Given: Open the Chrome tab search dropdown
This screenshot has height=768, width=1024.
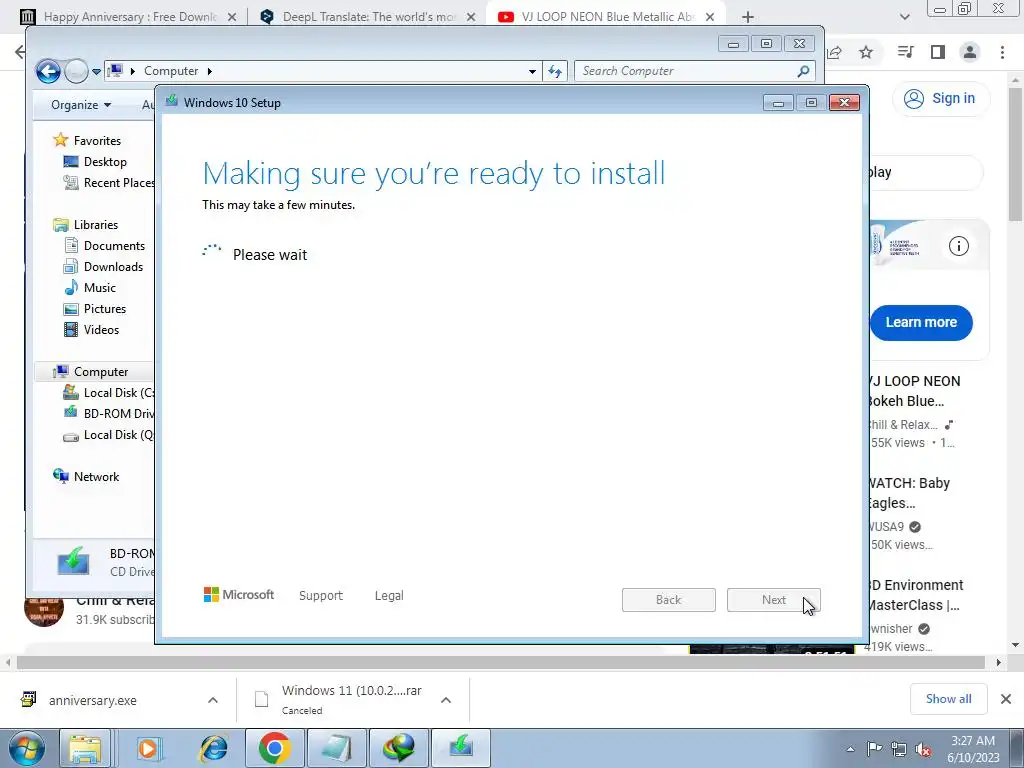Looking at the screenshot, I should [x=904, y=18].
